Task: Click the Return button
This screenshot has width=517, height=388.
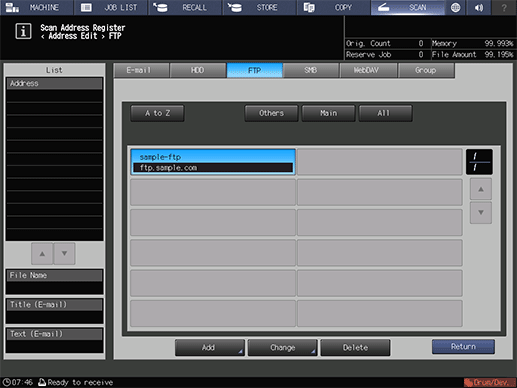Action: pos(463,347)
